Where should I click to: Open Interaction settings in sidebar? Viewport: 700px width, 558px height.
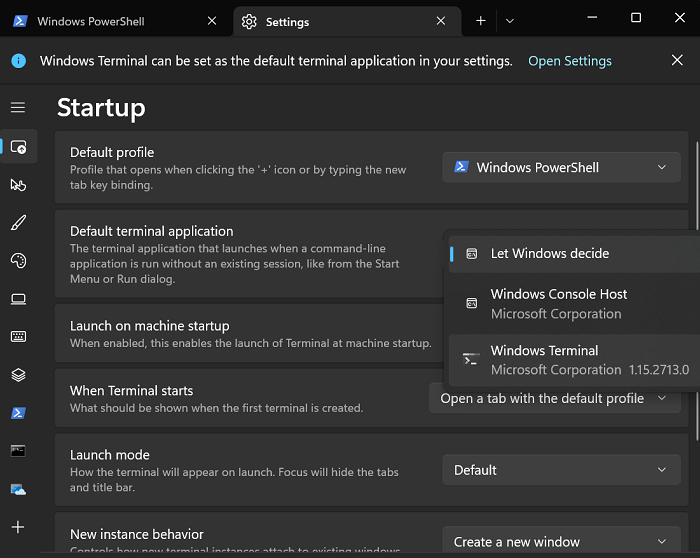coord(18,184)
